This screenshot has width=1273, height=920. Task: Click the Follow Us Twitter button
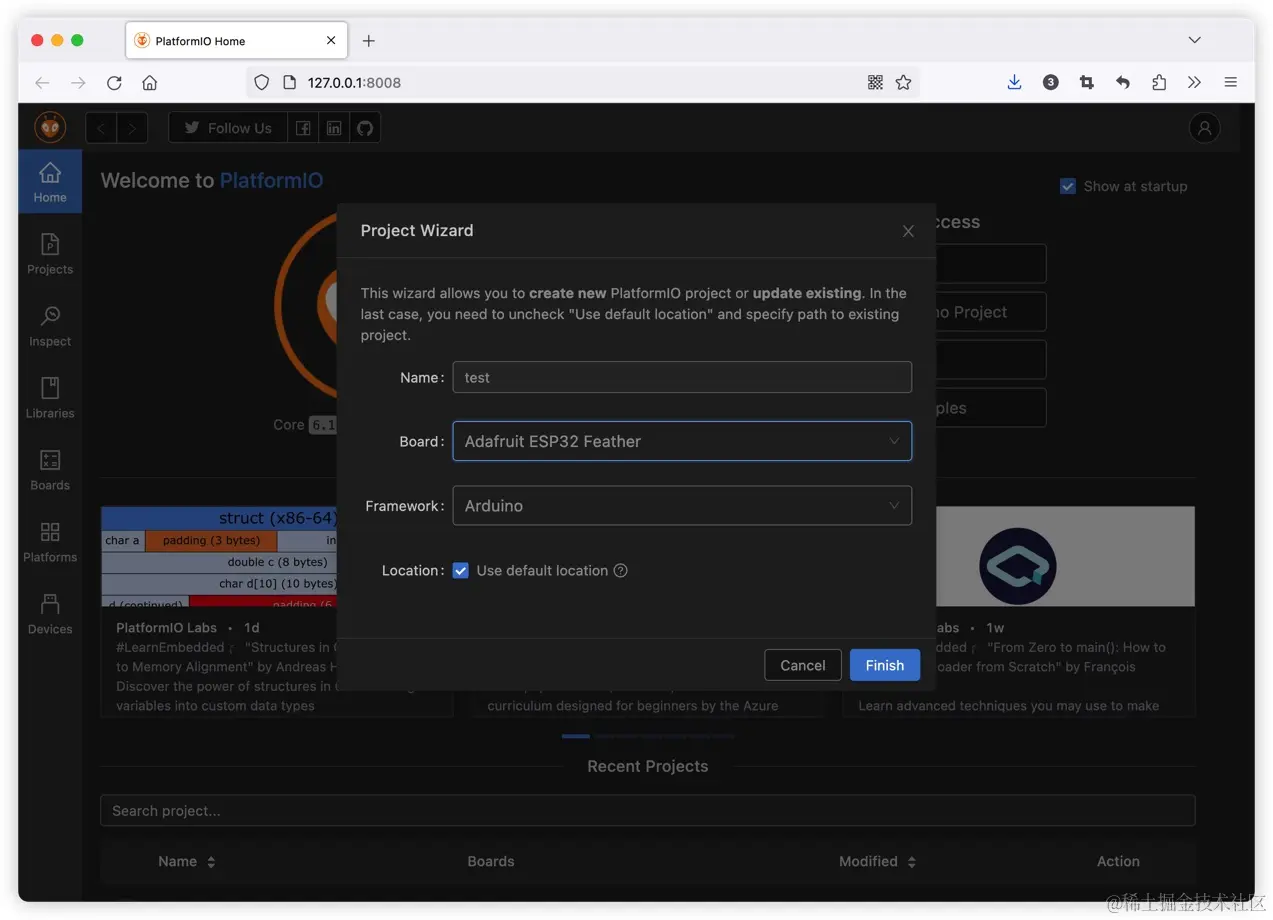228,128
